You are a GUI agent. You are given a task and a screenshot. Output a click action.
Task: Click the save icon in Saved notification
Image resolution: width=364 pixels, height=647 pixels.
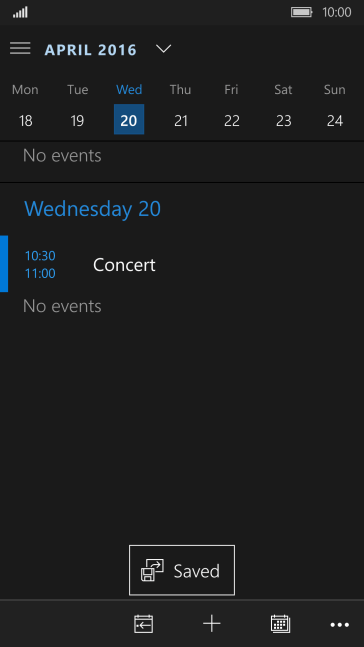152,570
